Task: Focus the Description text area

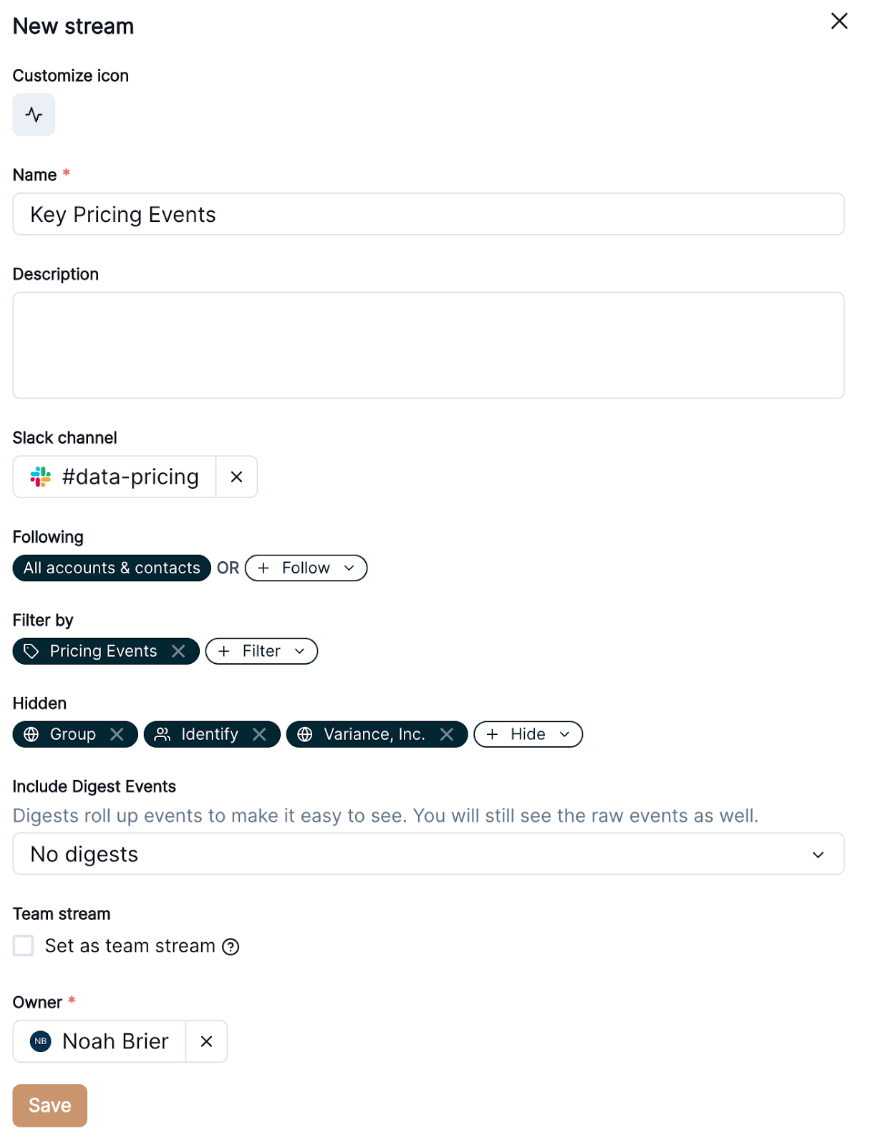Action: [x=428, y=345]
